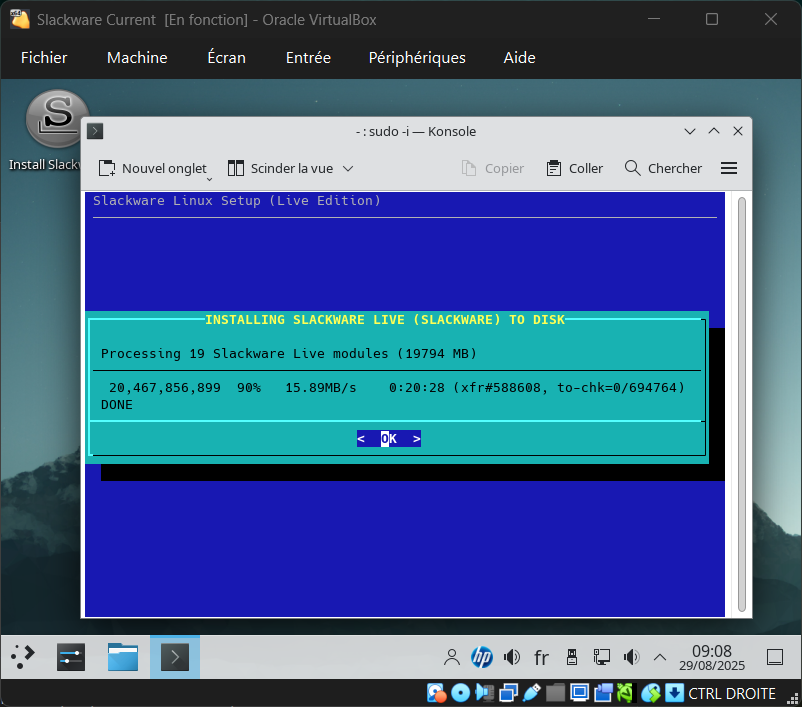802x707 pixels.
Task: Click the removable USB device tray icon
Action: tap(571, 657)
